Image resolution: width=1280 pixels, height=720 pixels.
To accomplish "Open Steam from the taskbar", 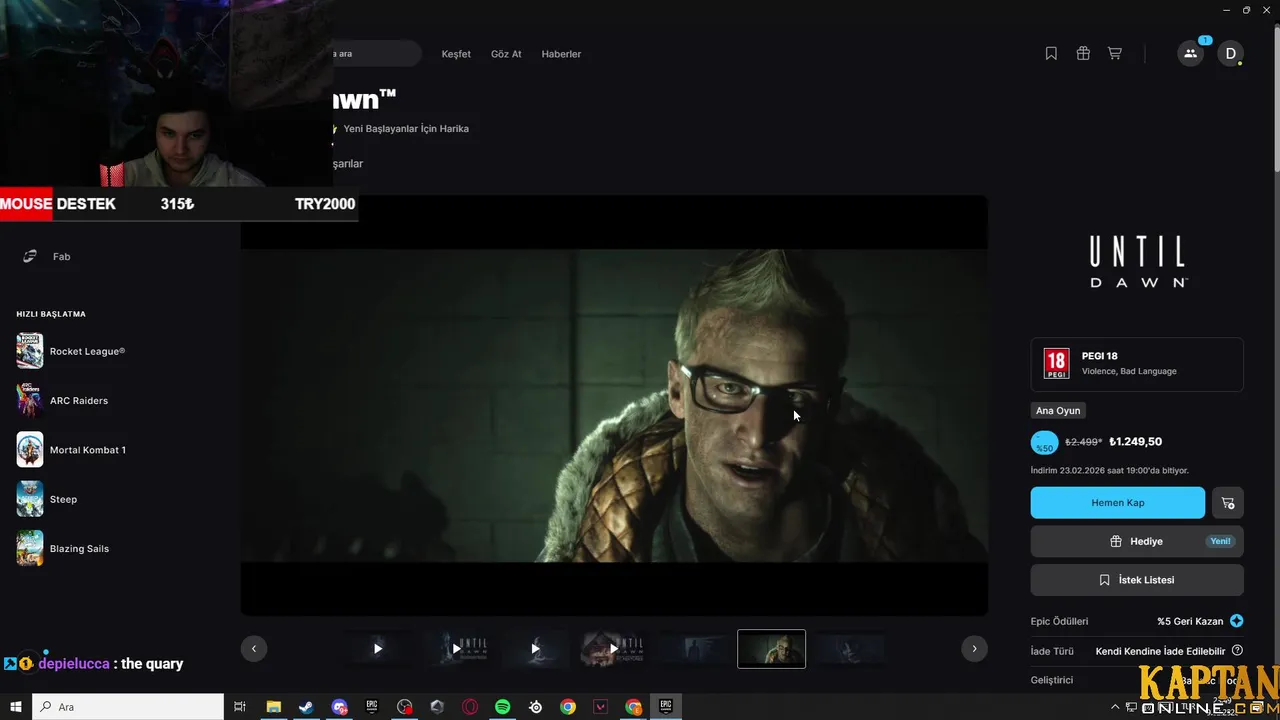I will point(306,707).
